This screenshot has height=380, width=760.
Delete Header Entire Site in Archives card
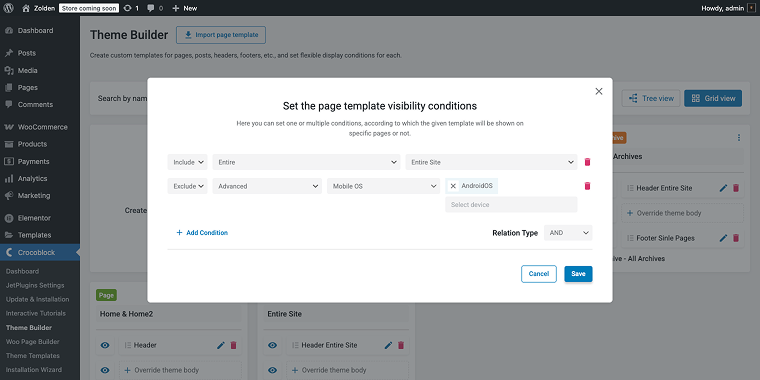736,188
